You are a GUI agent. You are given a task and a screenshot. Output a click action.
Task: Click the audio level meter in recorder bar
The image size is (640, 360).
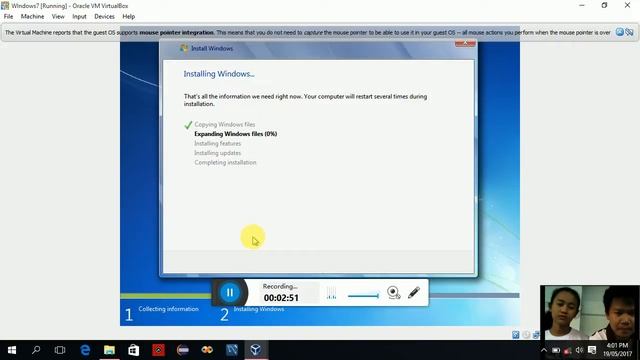point(331,293)
